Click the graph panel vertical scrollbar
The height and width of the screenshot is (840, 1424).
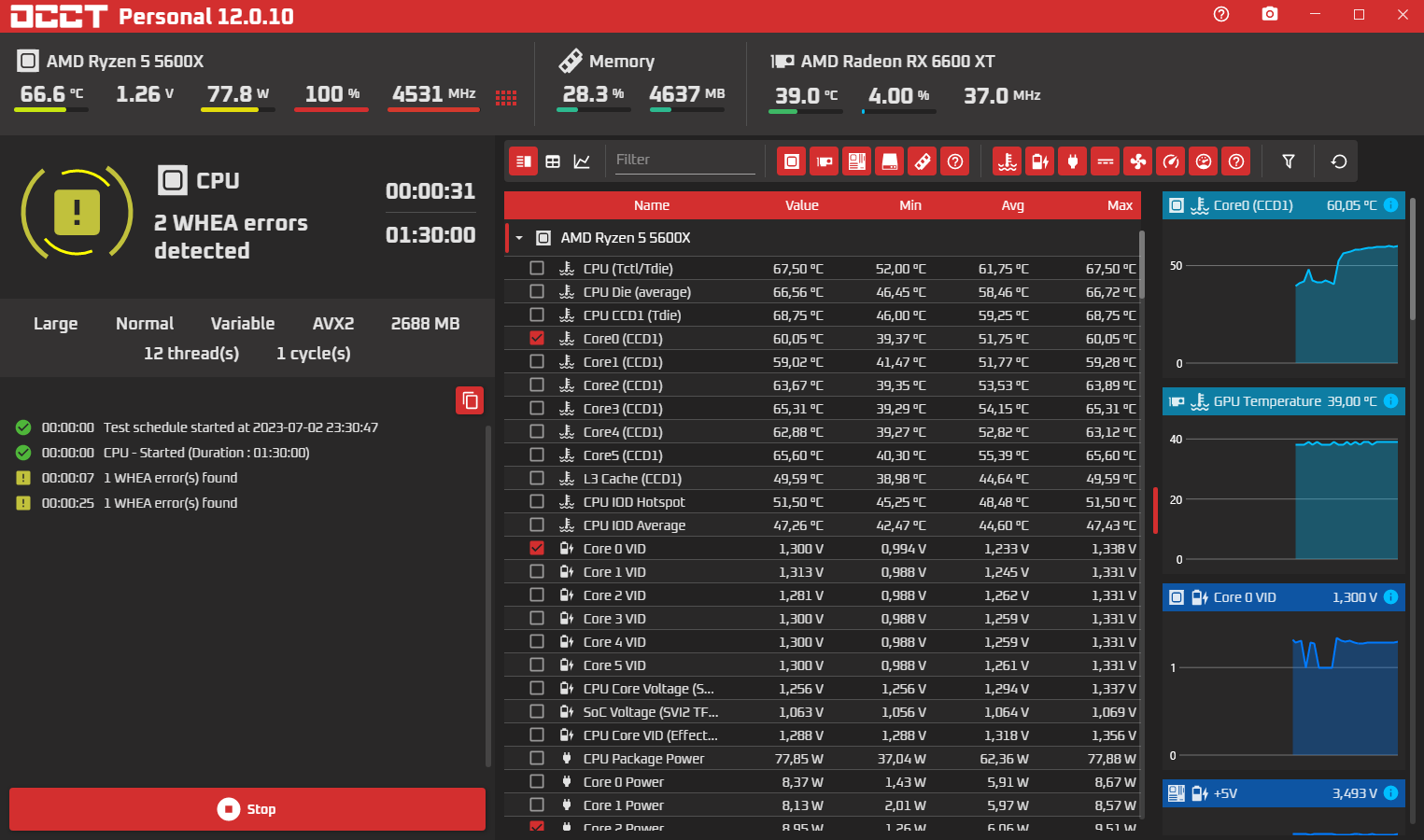click(1412, 259)
